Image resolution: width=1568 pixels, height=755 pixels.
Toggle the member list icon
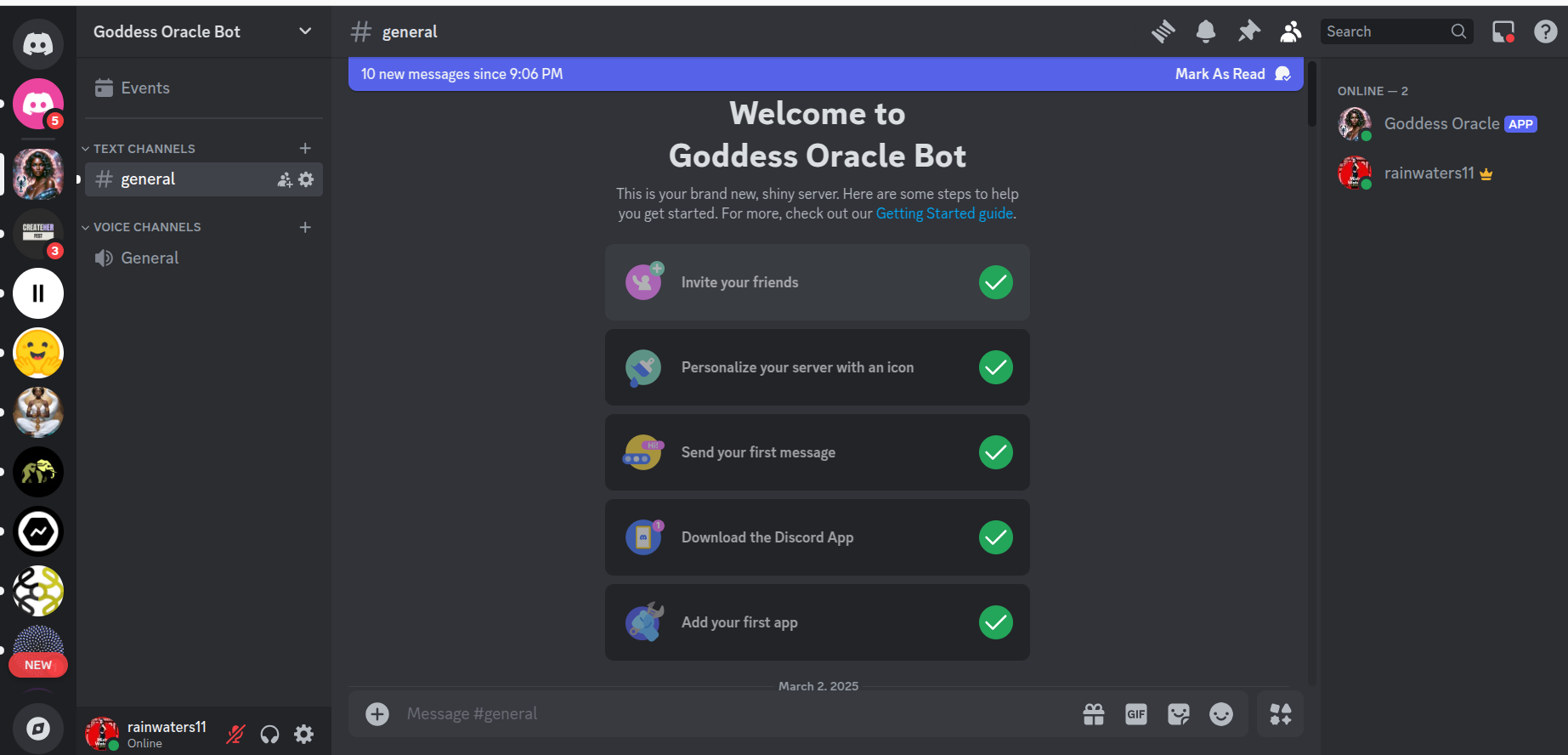pyautogui.click(x=1291, y=31)
